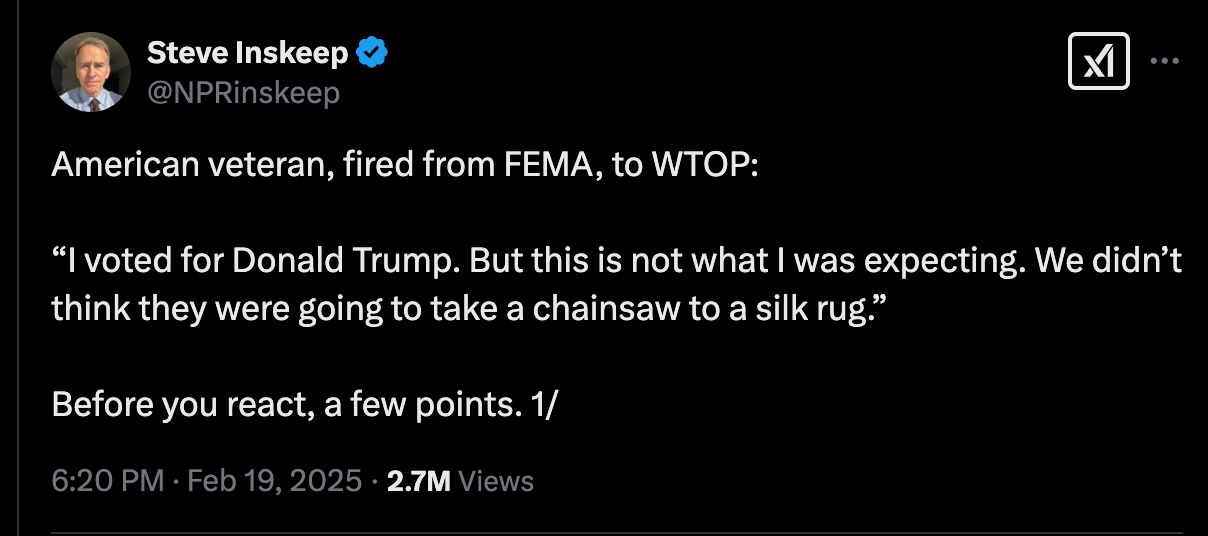The width and height of the screenshot is (1208, 536).
Task: Click the blue verified checkmark badge
Action: (373, 53)
